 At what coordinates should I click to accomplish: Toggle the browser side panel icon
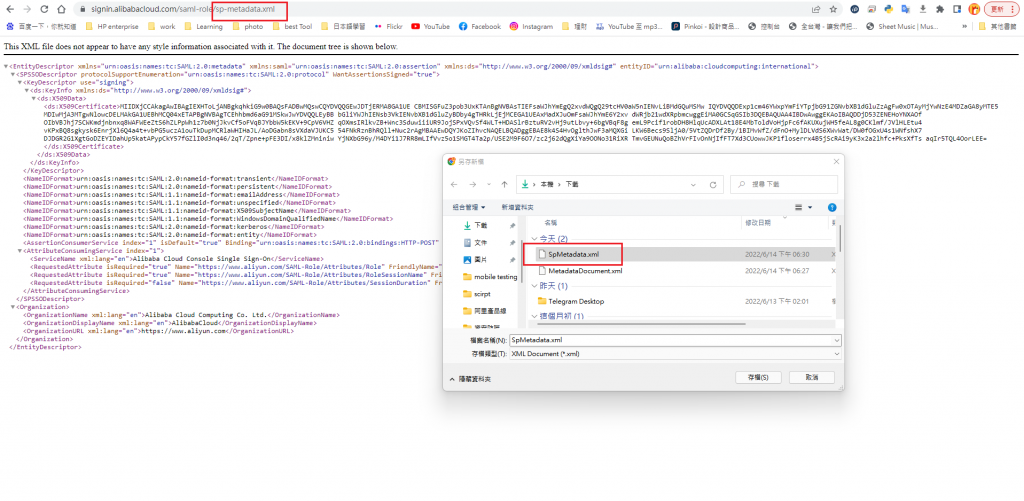click(957, 9)
